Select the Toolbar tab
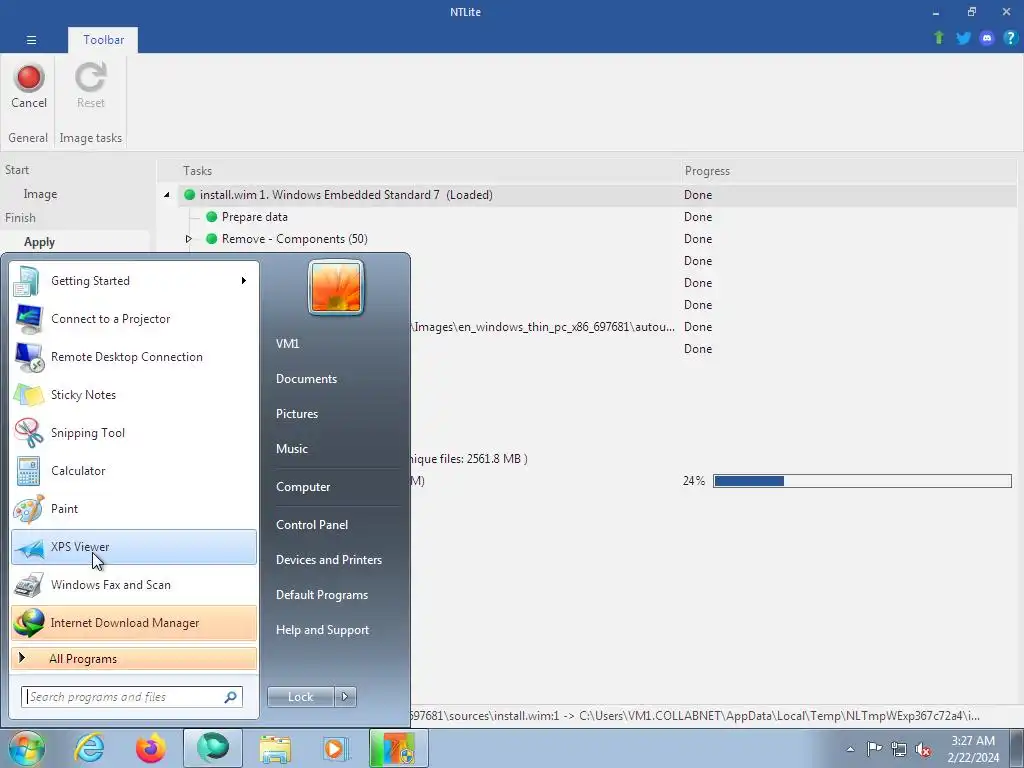This screenshot has width=1024, height=768. pos(103,40)
